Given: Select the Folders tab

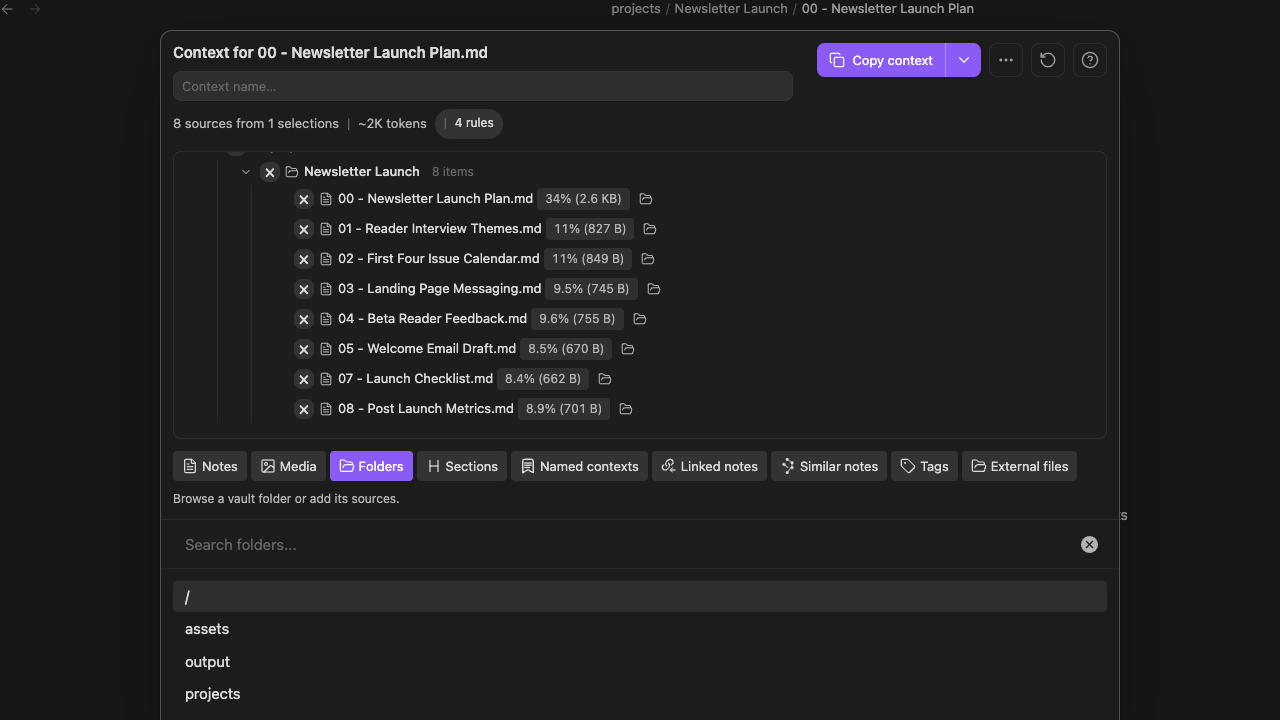Looking at the screenshot, I should tap(371, 466).
